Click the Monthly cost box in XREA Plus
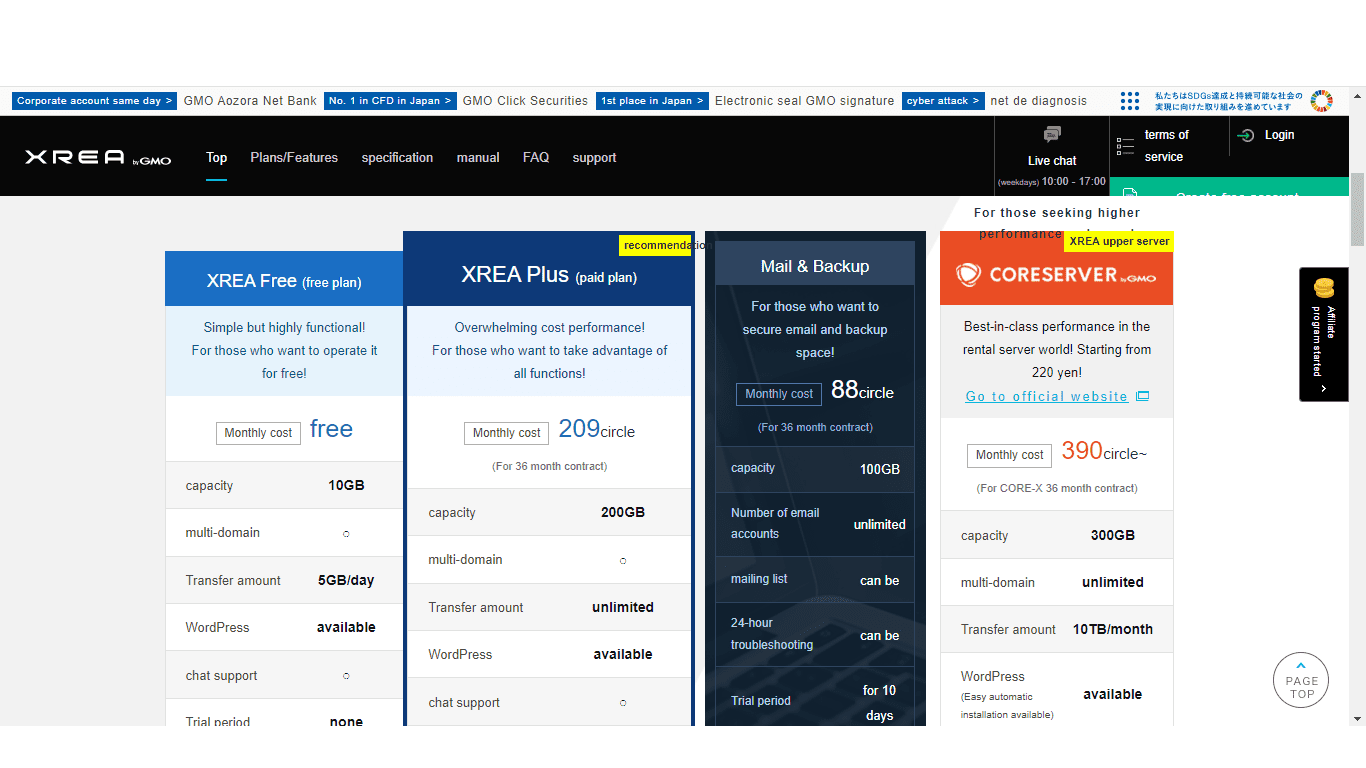Screen dimensions: 1366x768 (506, 433)
